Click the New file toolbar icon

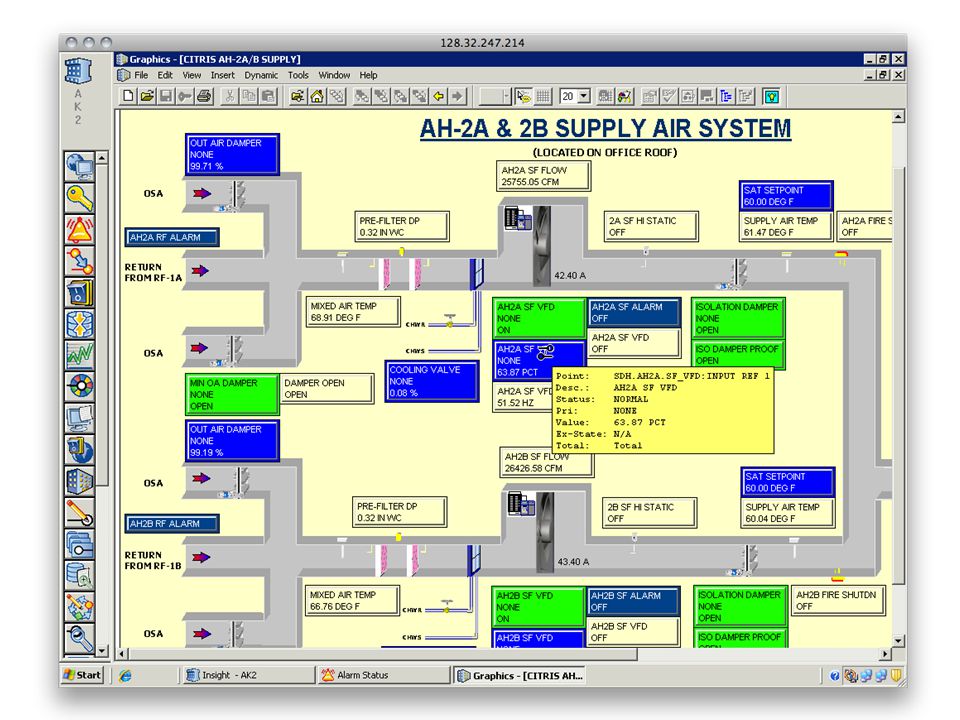coord(128,96)
